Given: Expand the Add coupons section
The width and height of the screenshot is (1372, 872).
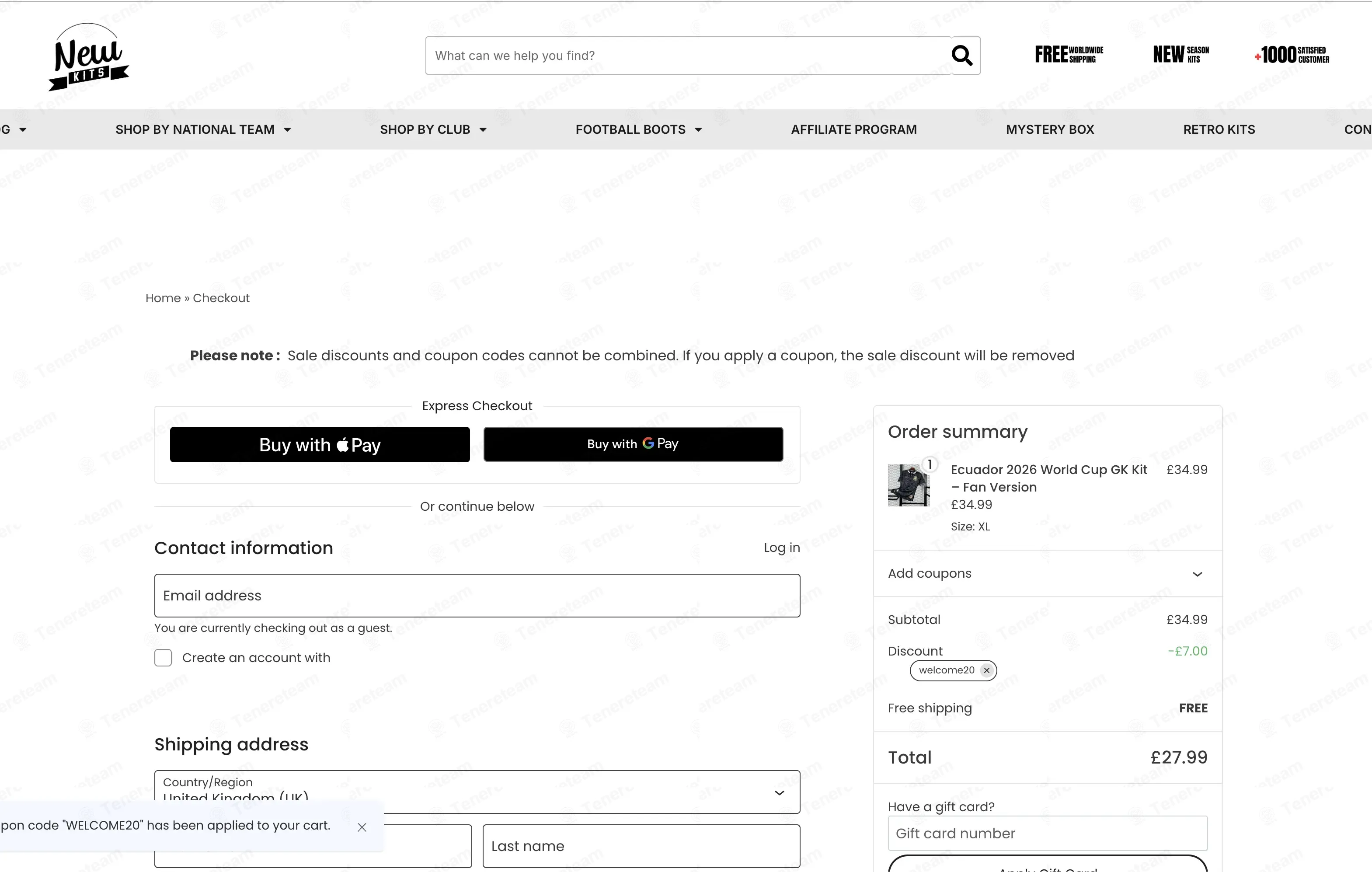Looking at the screenshot, I should [x=1047, y=573].
